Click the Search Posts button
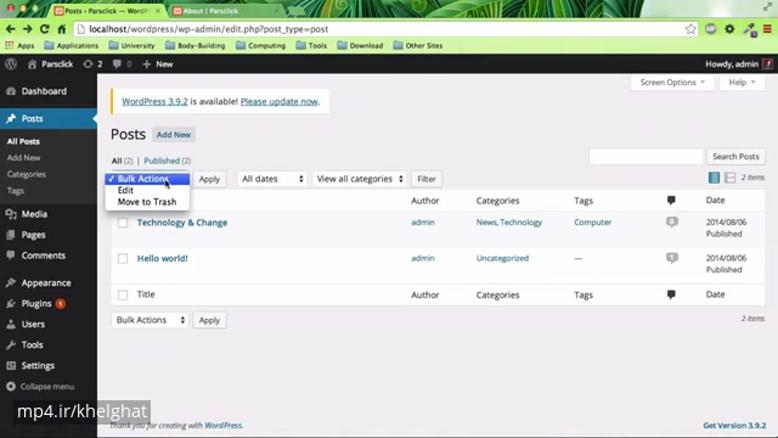The height and width of the screenshot is (438, 778). pos(736,156)
